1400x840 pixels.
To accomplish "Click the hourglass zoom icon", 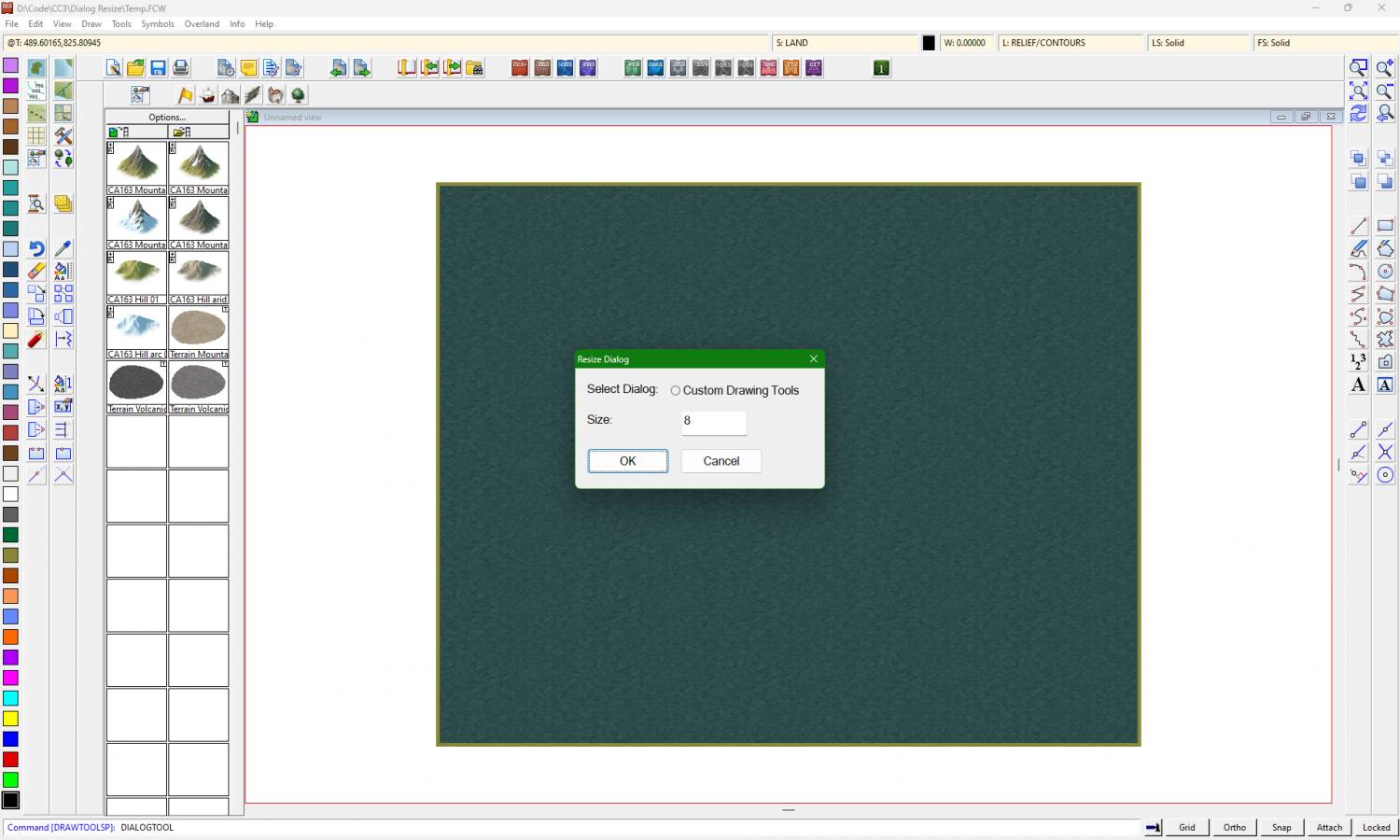I will point(35,203).
